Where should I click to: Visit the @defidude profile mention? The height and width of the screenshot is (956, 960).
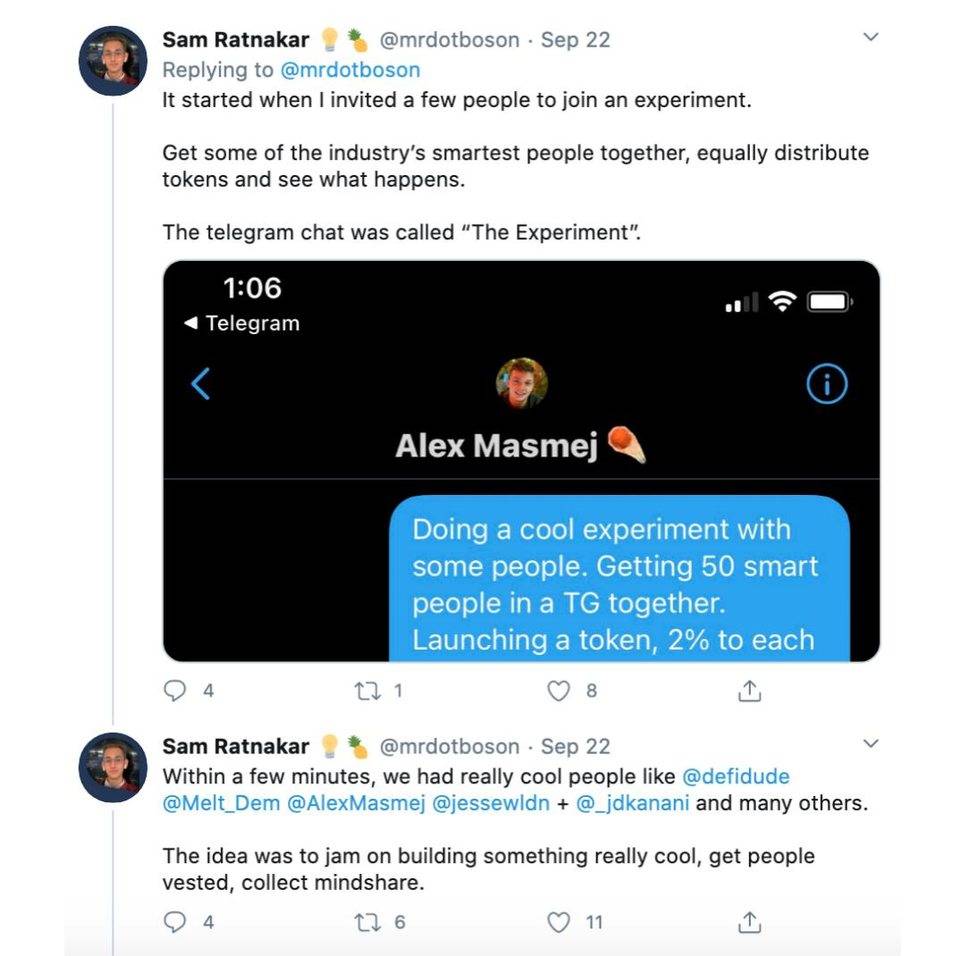[735, 777]
